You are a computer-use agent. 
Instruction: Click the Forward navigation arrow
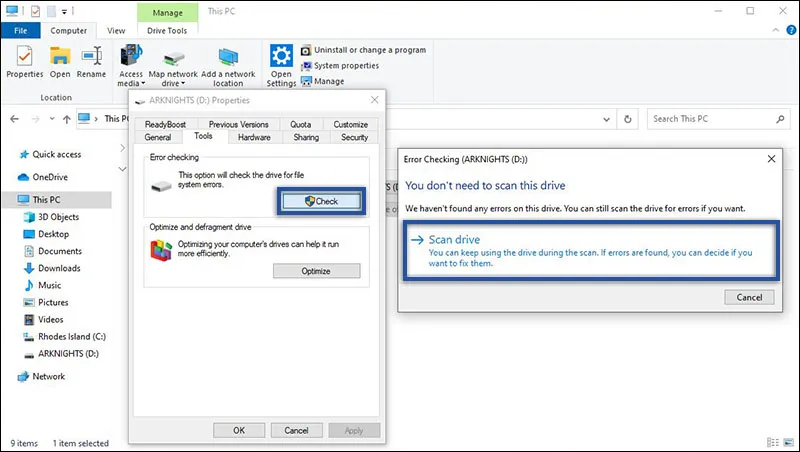coord(35,119)
